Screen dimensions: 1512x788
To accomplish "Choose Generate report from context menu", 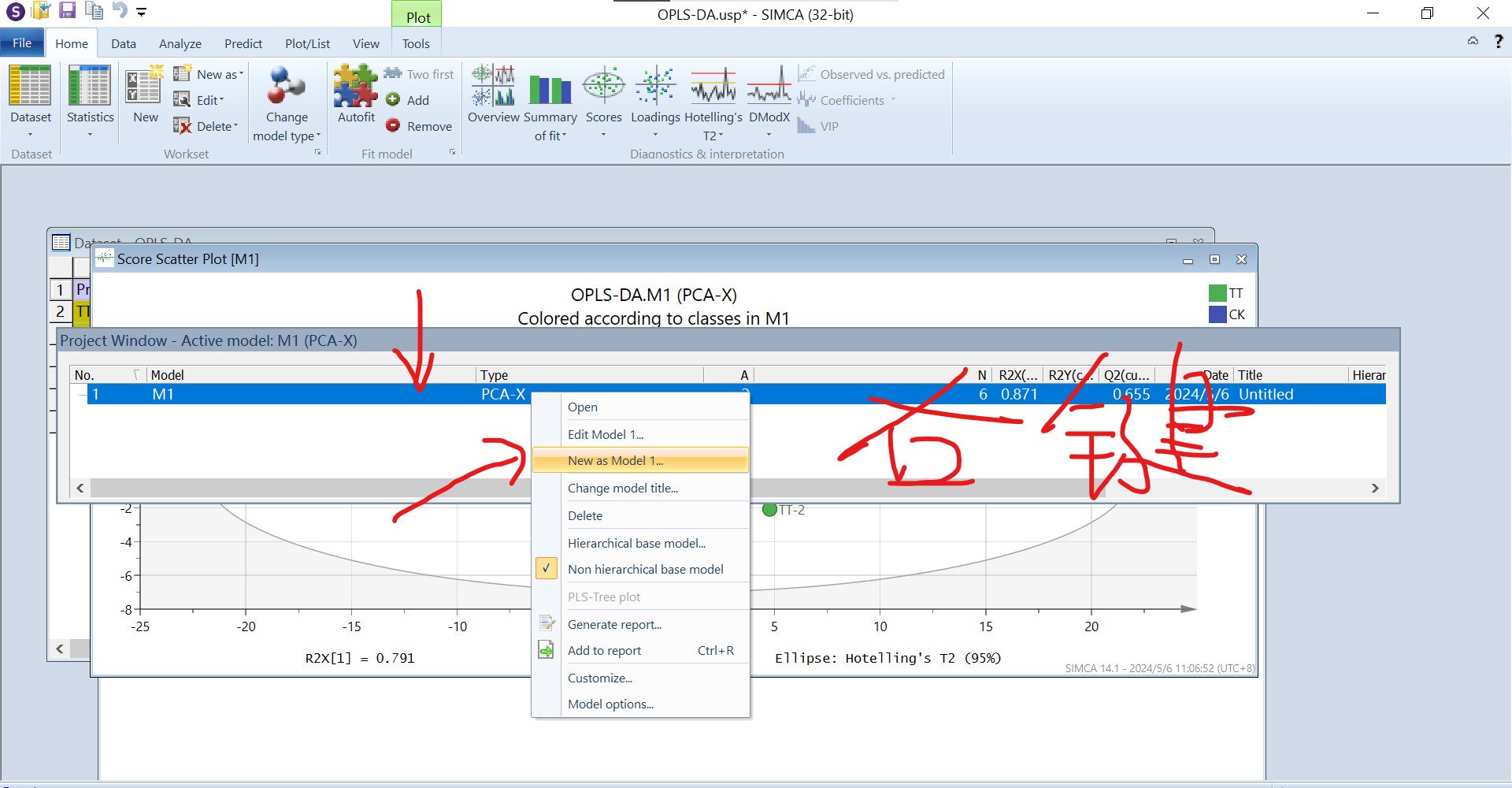I will coord(614,625).
